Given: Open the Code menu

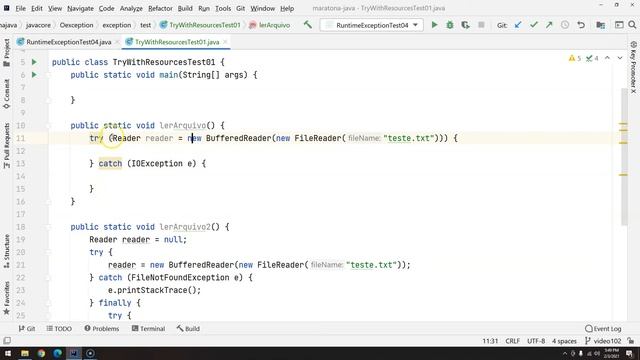Looking at the screenshot, I should 107,8.
